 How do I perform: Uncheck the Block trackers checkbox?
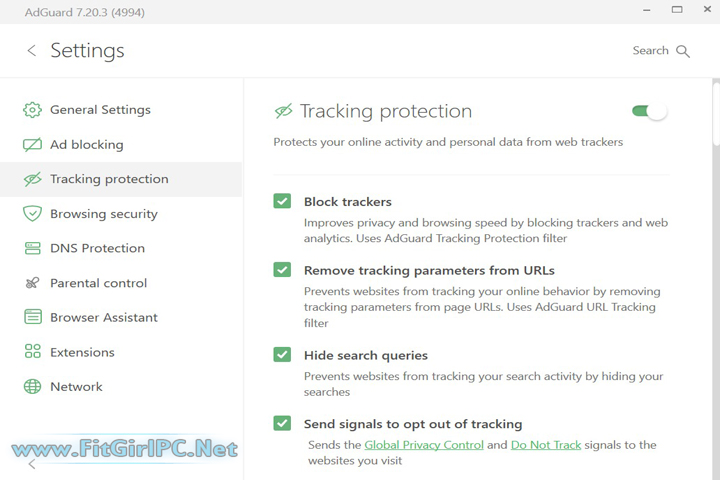pos(282,201)
